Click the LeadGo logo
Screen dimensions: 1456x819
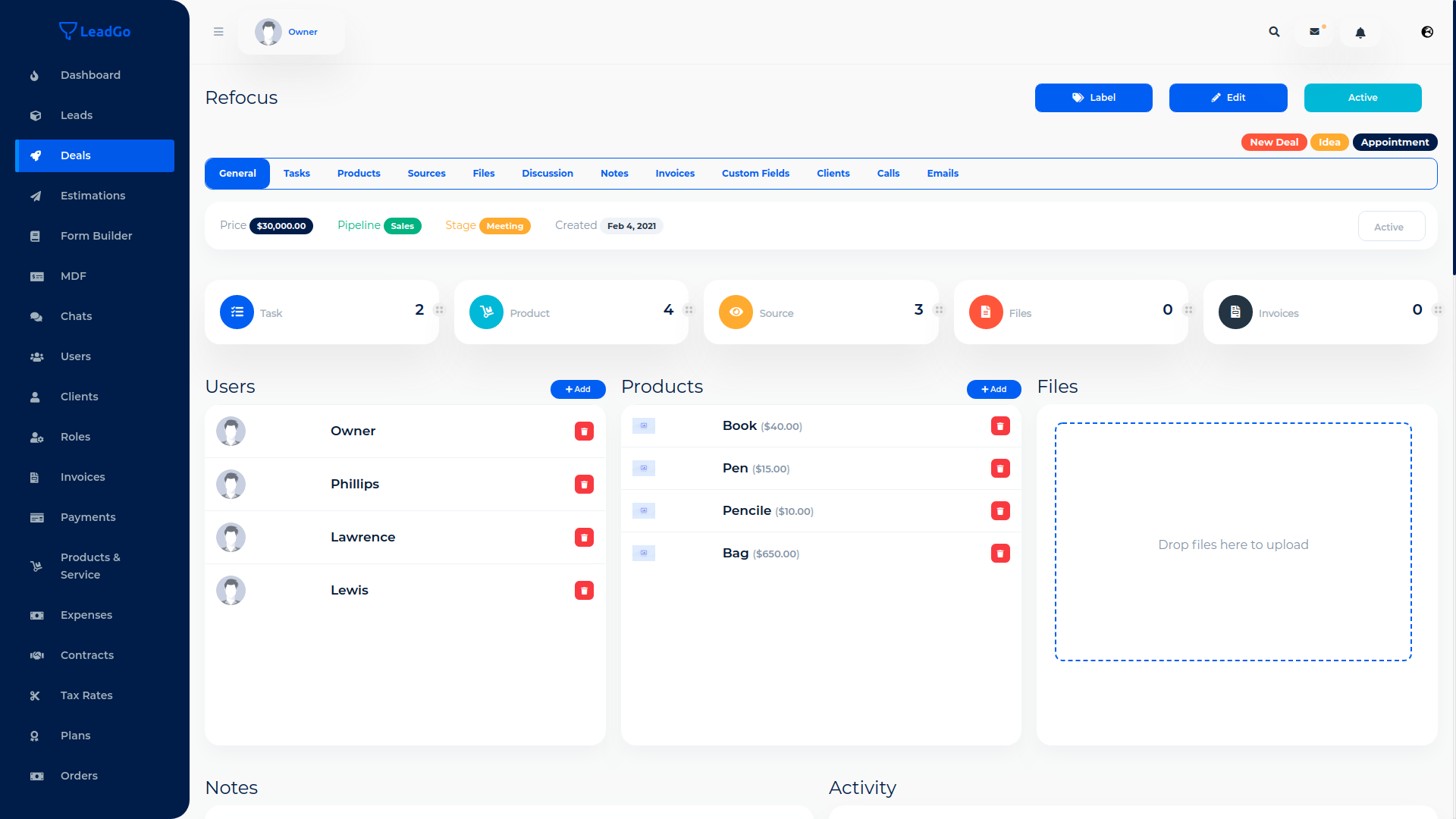click(95, 31)
